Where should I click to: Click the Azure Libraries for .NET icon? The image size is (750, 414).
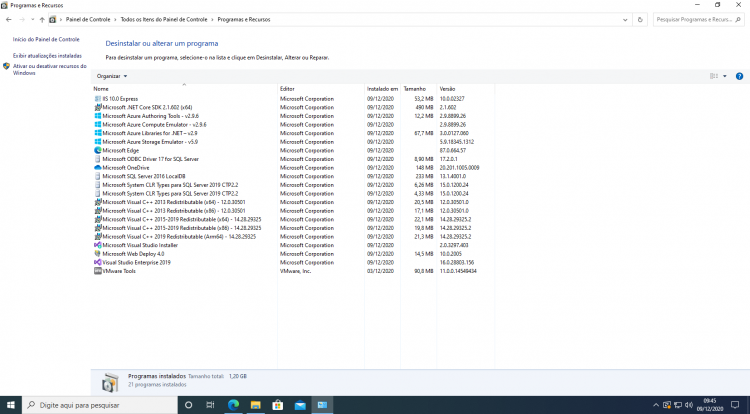click(x=98, y=133)
